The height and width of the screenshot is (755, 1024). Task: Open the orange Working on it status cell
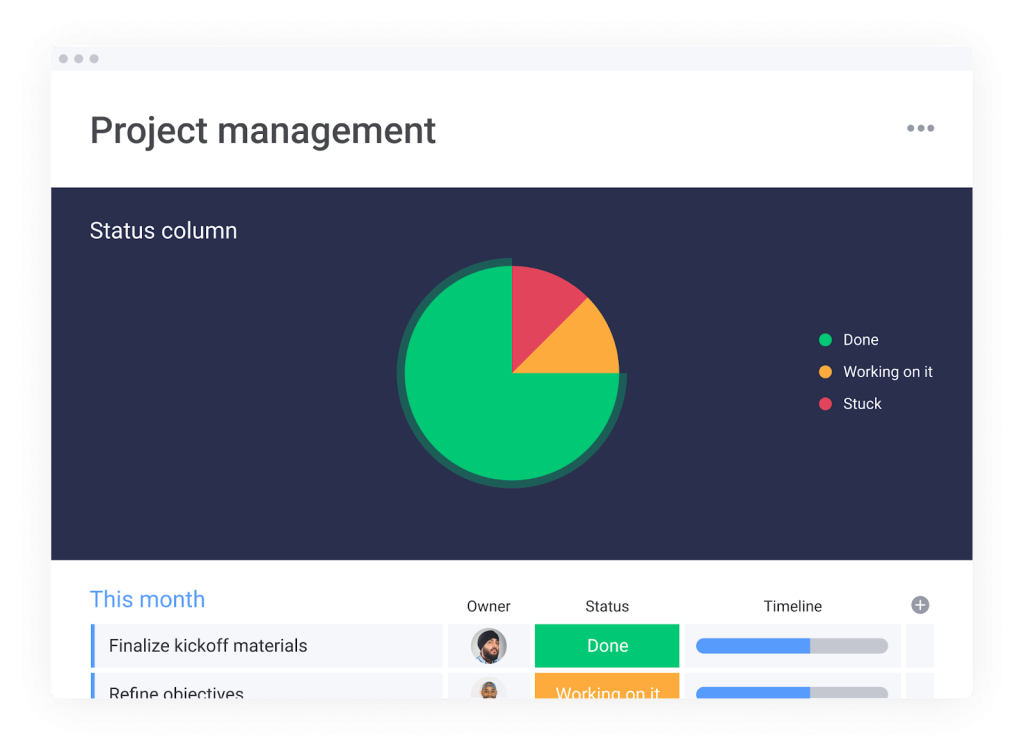[x=607, y=688]
